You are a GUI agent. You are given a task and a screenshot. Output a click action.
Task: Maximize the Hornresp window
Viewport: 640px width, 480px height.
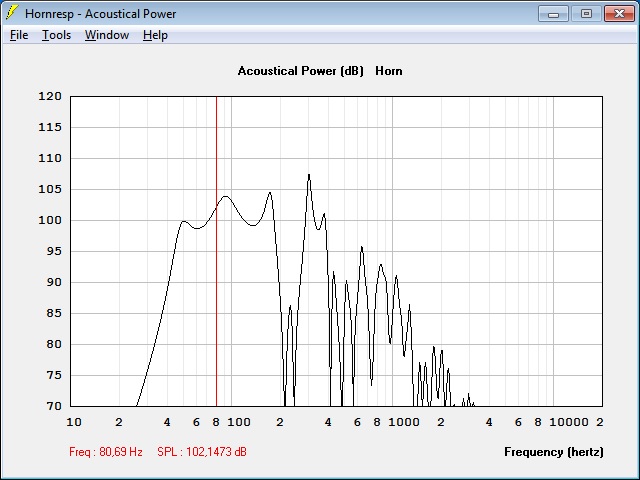pos(586,14)
